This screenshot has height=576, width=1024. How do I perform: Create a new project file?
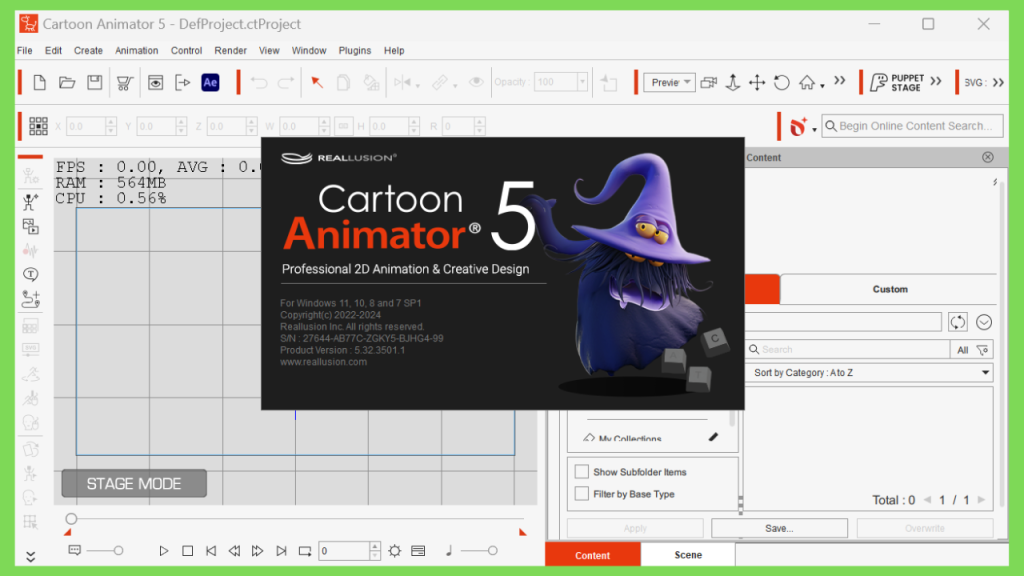coord(39,82)
